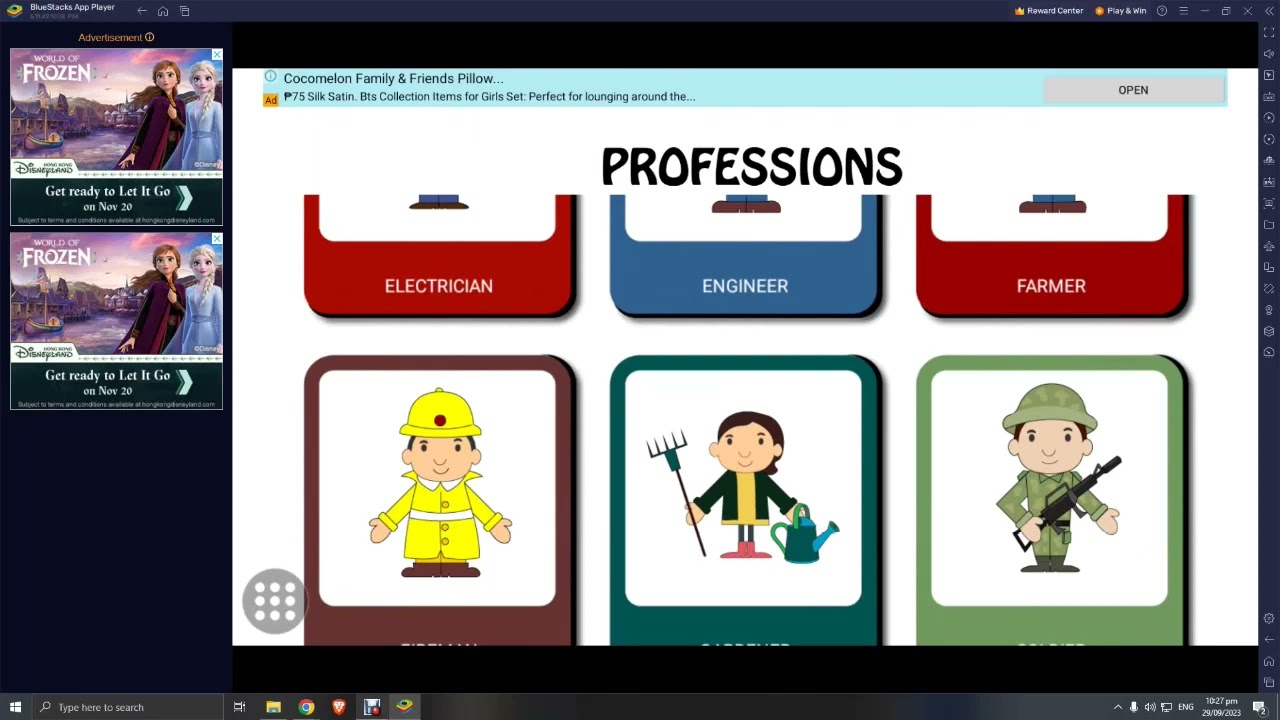Screen dimensions: 1280x720
Task: Open the Reward Center
Action: (1049, 11)
